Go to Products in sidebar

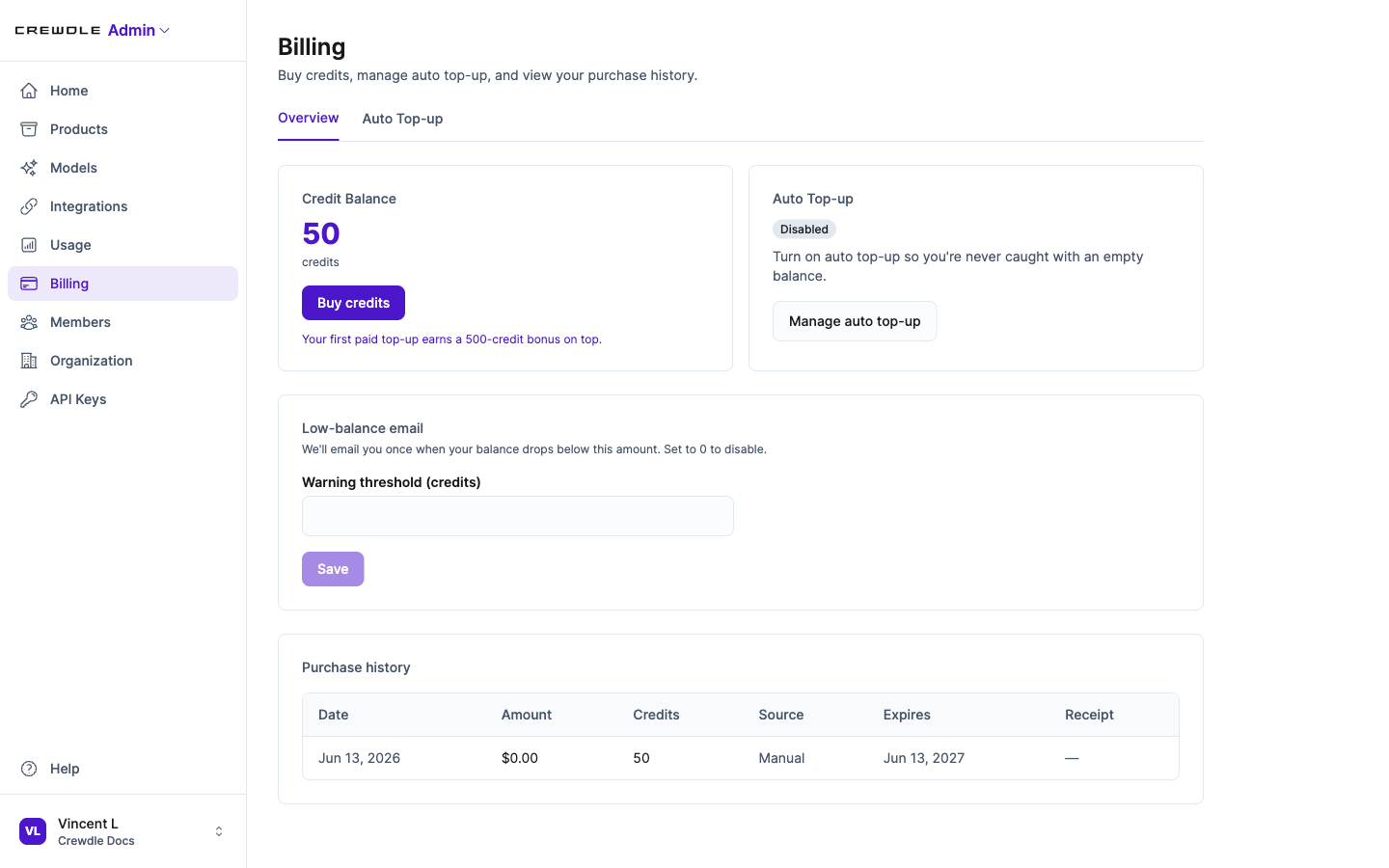point(123,129)
